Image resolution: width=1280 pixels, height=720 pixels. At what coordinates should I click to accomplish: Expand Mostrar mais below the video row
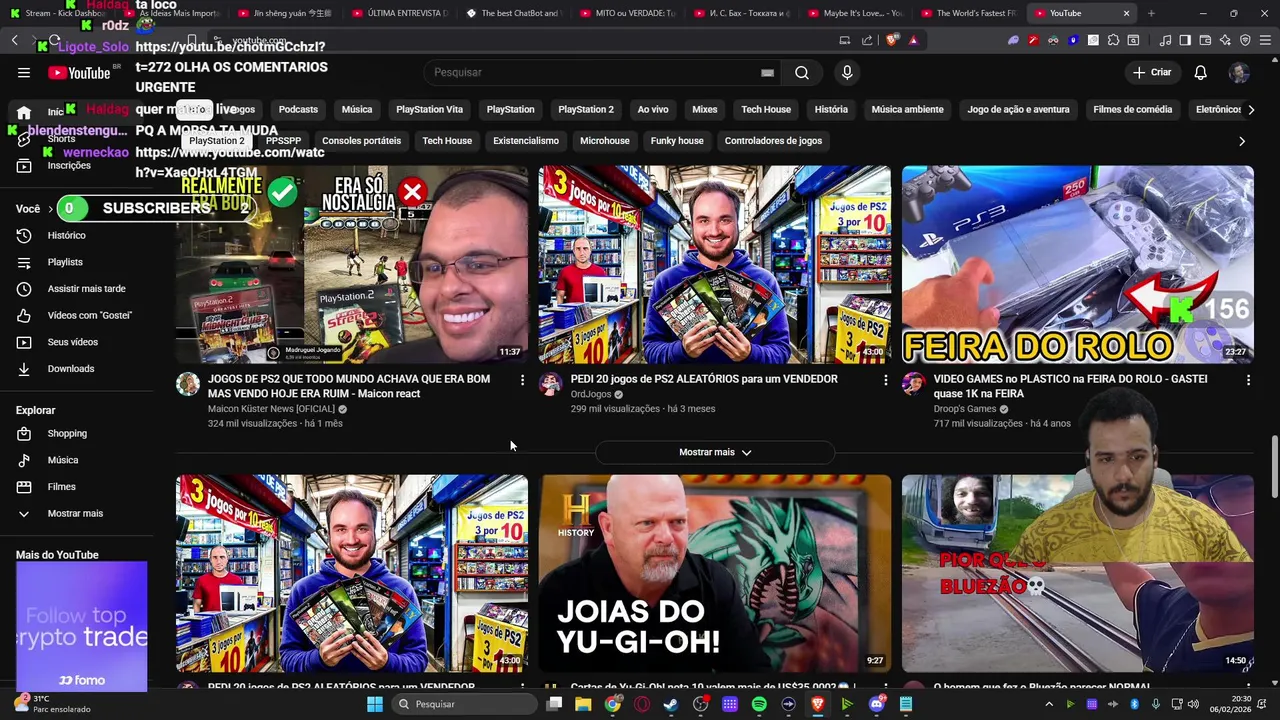(x=715, y=452)
